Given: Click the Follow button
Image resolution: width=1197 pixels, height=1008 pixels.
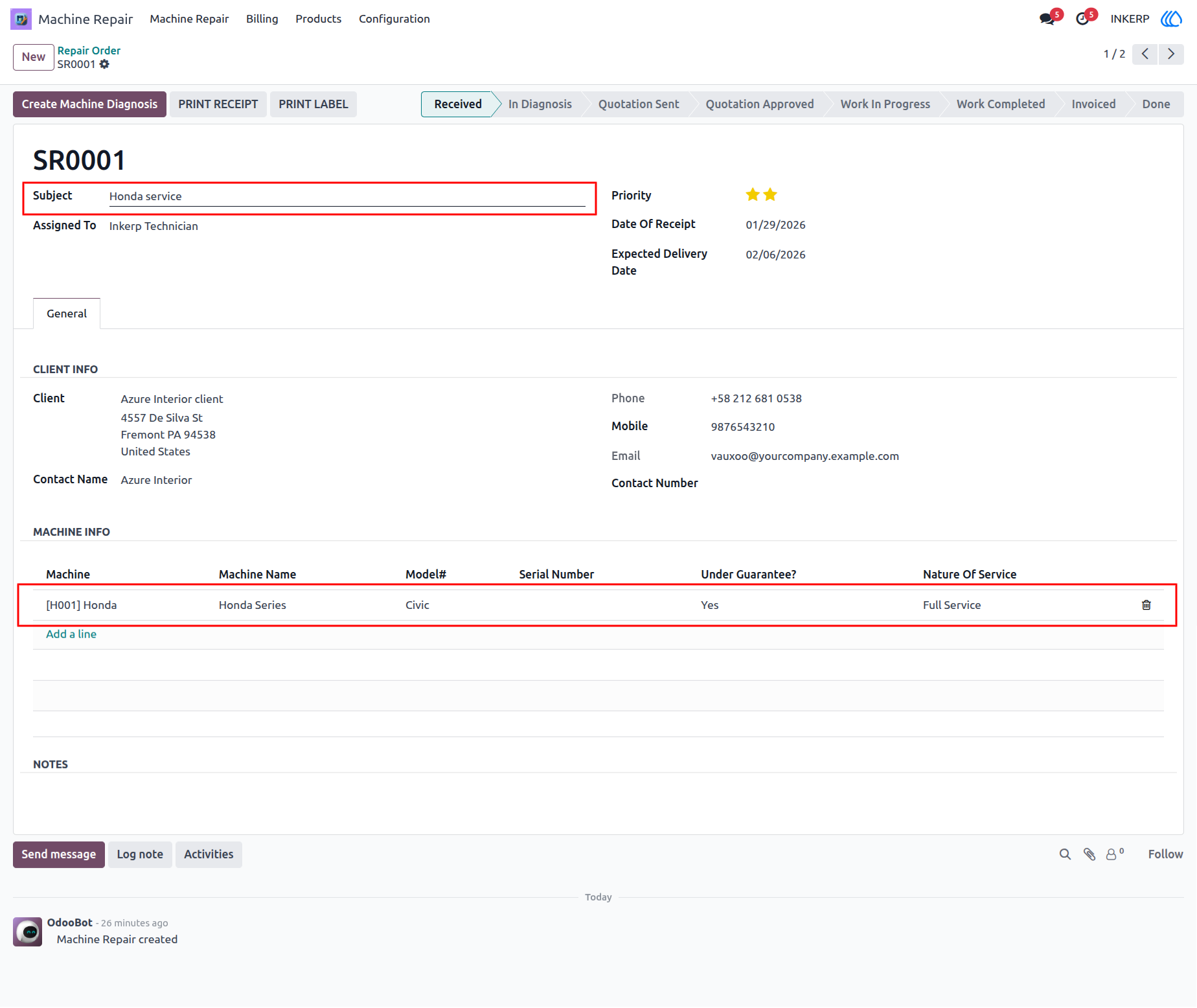Looking at the screenshot, I should (x=1165, y=854).
